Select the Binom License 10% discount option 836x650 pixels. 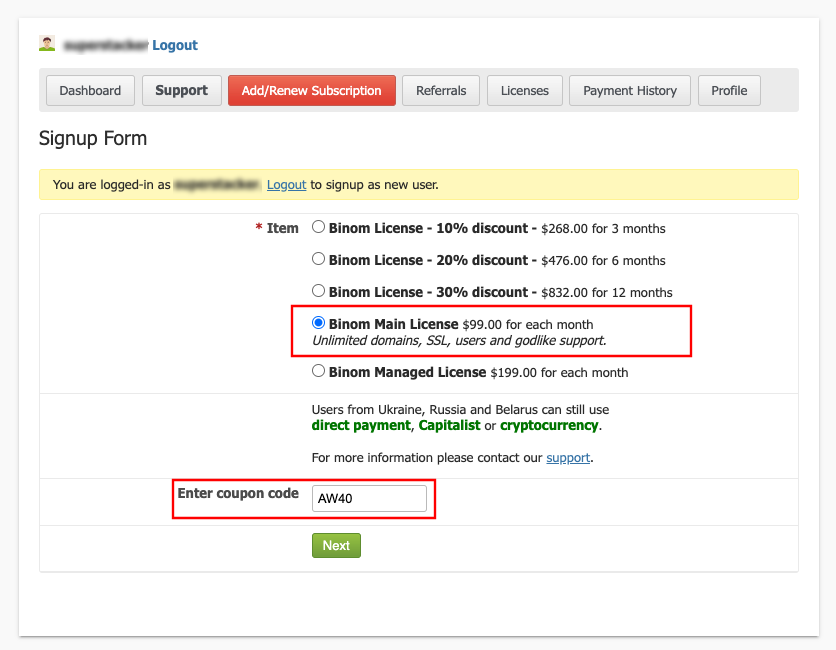318,227
